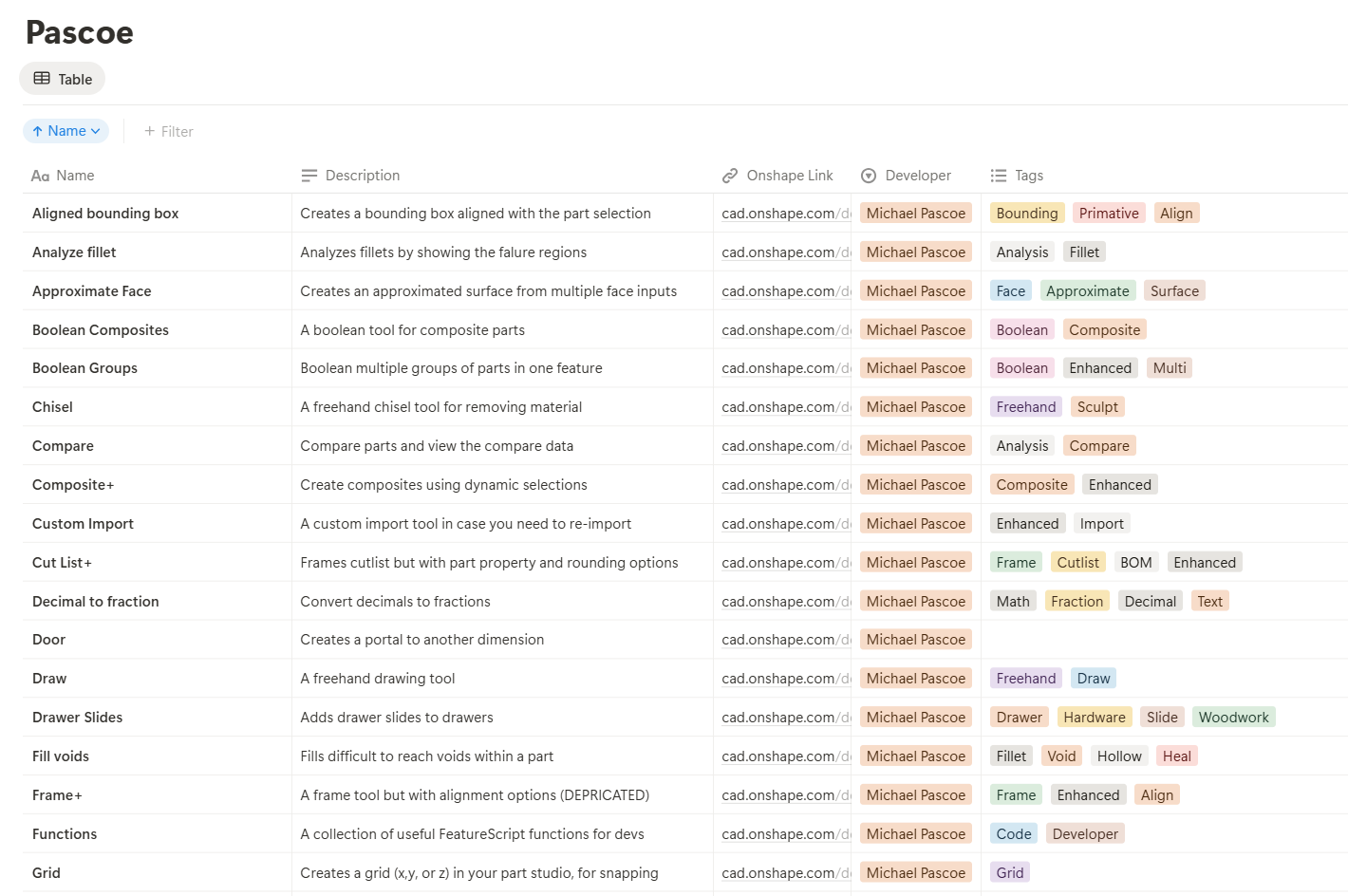Click the Grid tag

(x=1010, y=873)
